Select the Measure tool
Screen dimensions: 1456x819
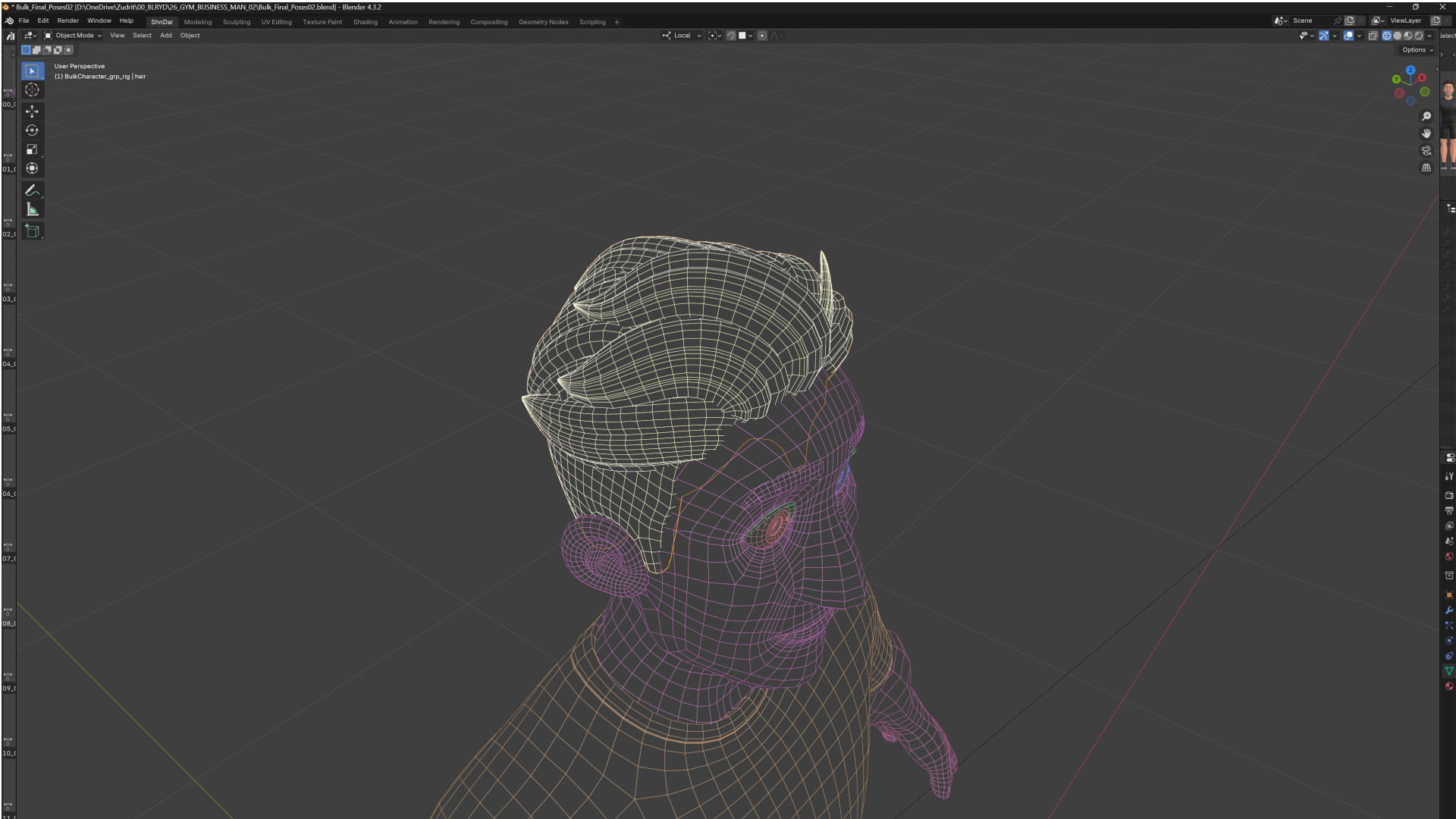click(x=32, y=209)
